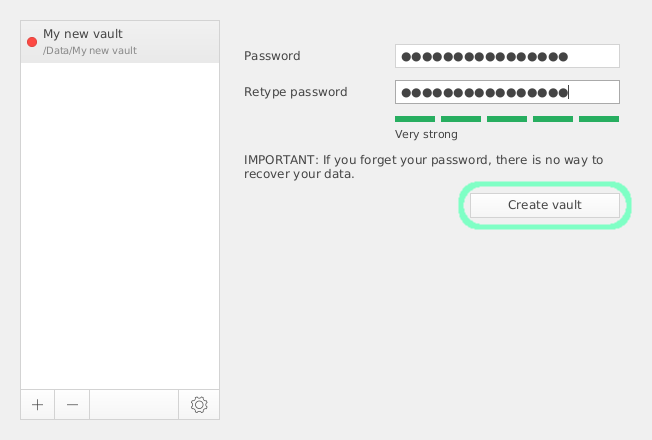Screen dimensions: 652x440
Task: Click the red status dot beside My new vault
Action: coord(32,42)
